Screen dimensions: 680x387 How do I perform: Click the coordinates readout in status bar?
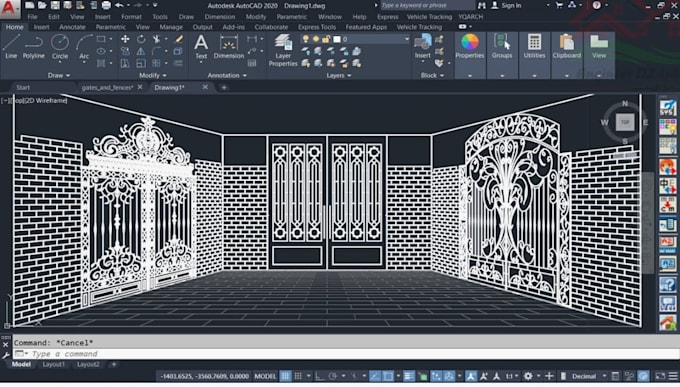tap(204, 376)
